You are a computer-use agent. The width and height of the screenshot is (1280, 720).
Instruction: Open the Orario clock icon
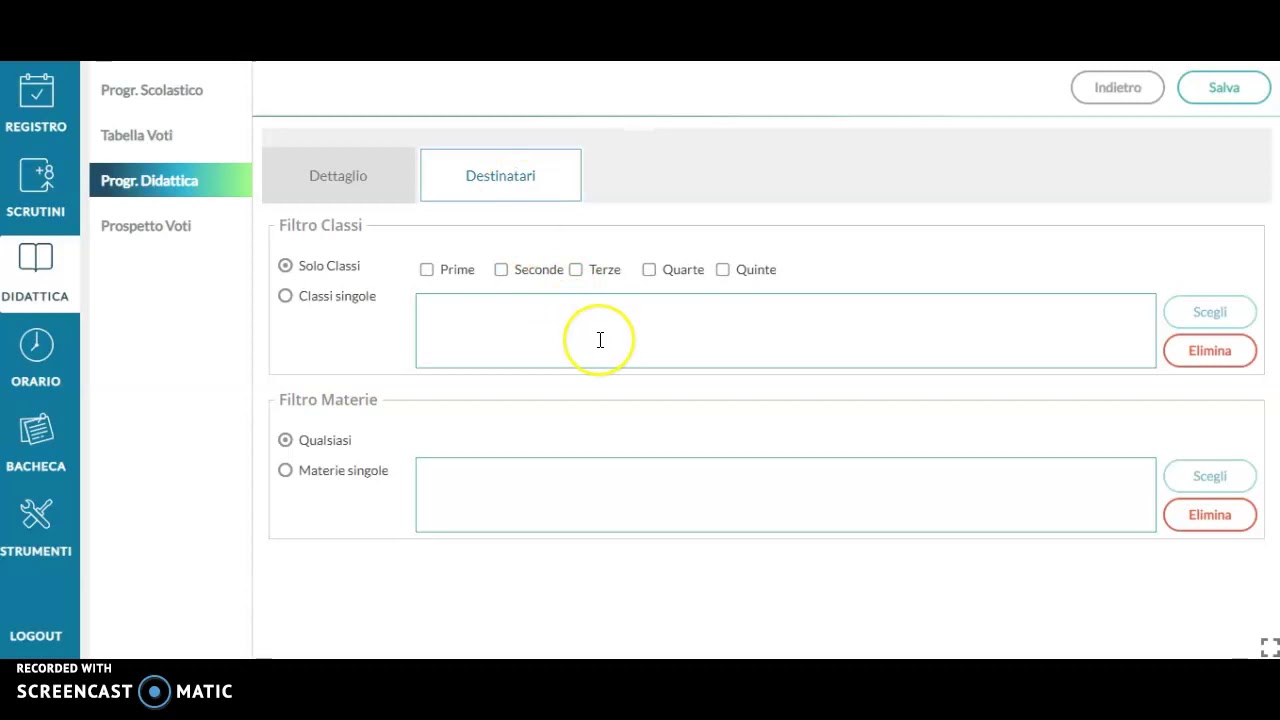tap(36, 346)
